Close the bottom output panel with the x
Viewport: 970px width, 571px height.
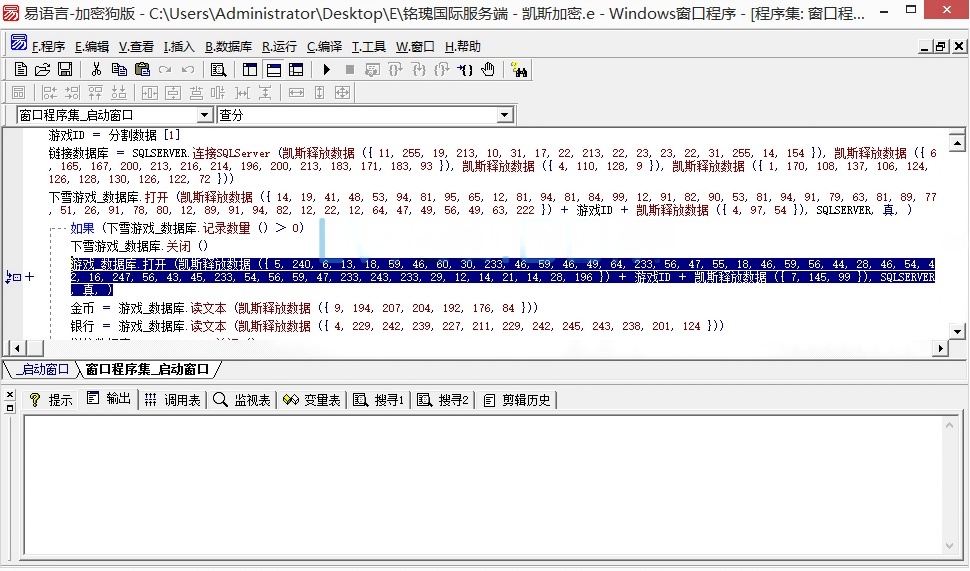tap(9, 395)
